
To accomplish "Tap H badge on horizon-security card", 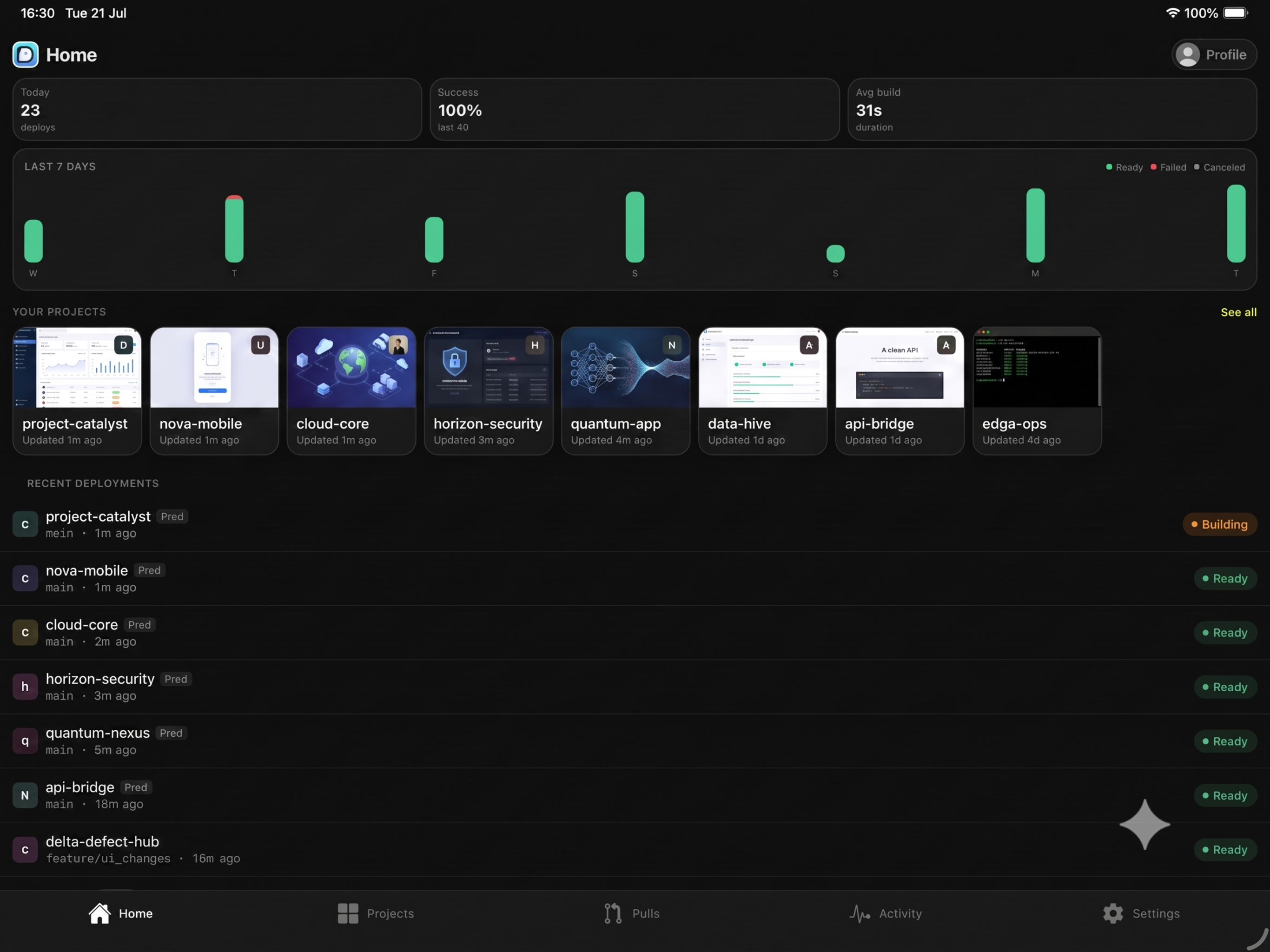I will [535, 345].
